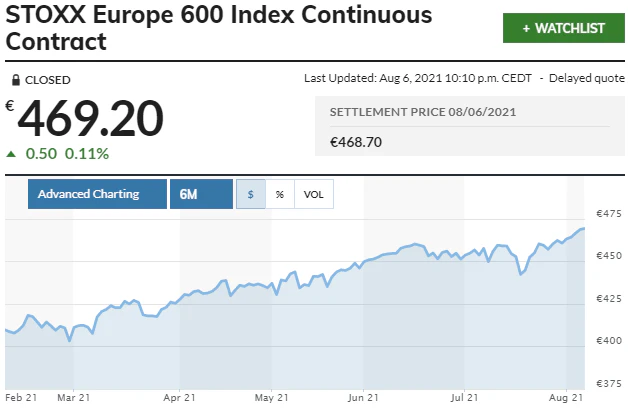Click the 0.11% percent change value

[x=87, y=154]
